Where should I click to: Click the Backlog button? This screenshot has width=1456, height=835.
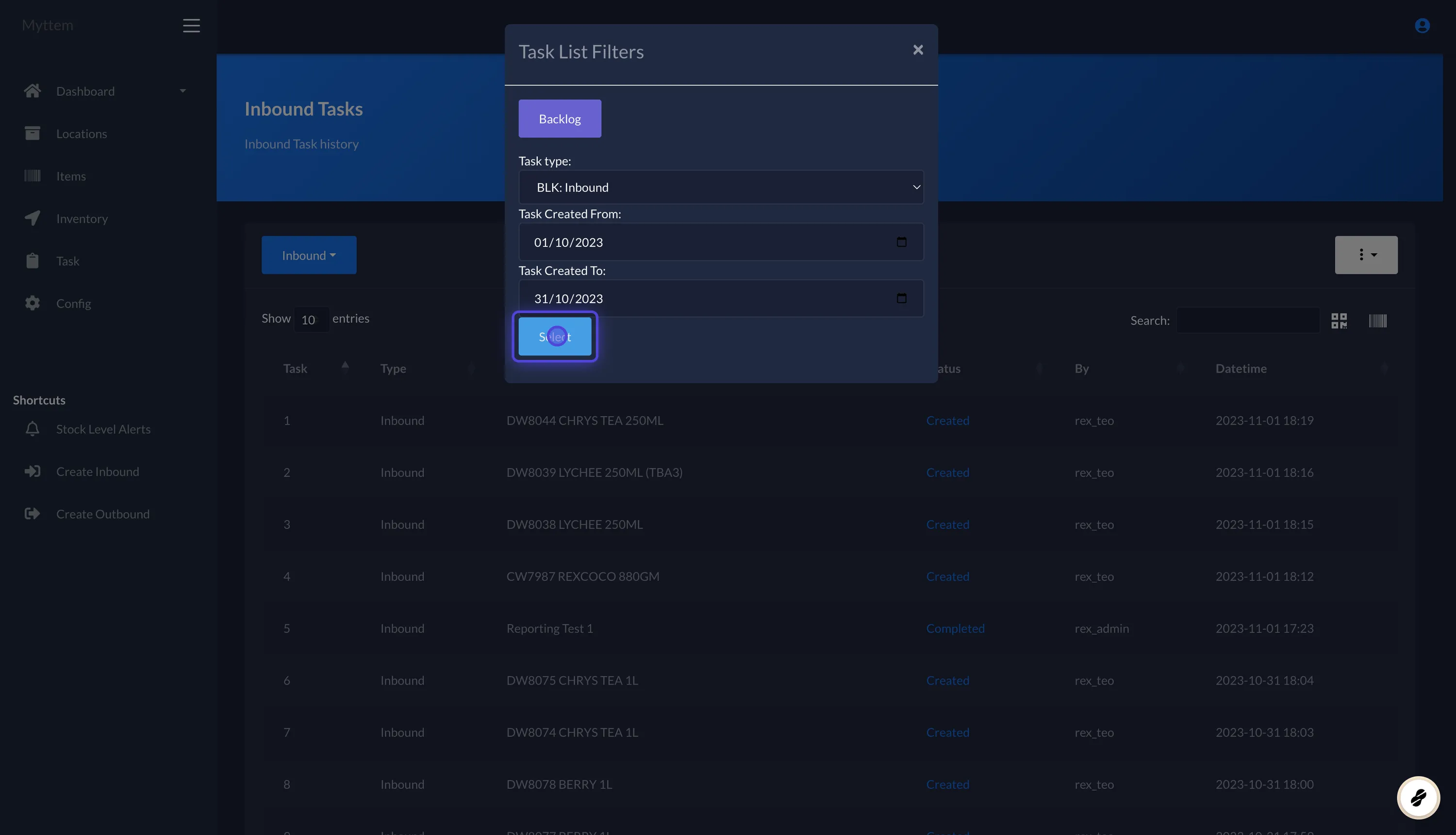(559, 119)
